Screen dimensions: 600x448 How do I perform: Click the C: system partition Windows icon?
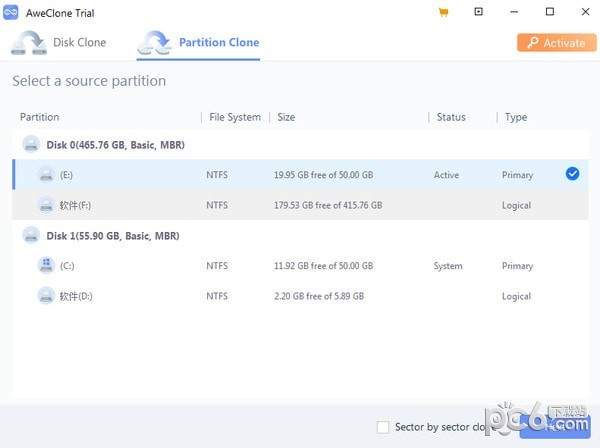click(x=46, y=266)
